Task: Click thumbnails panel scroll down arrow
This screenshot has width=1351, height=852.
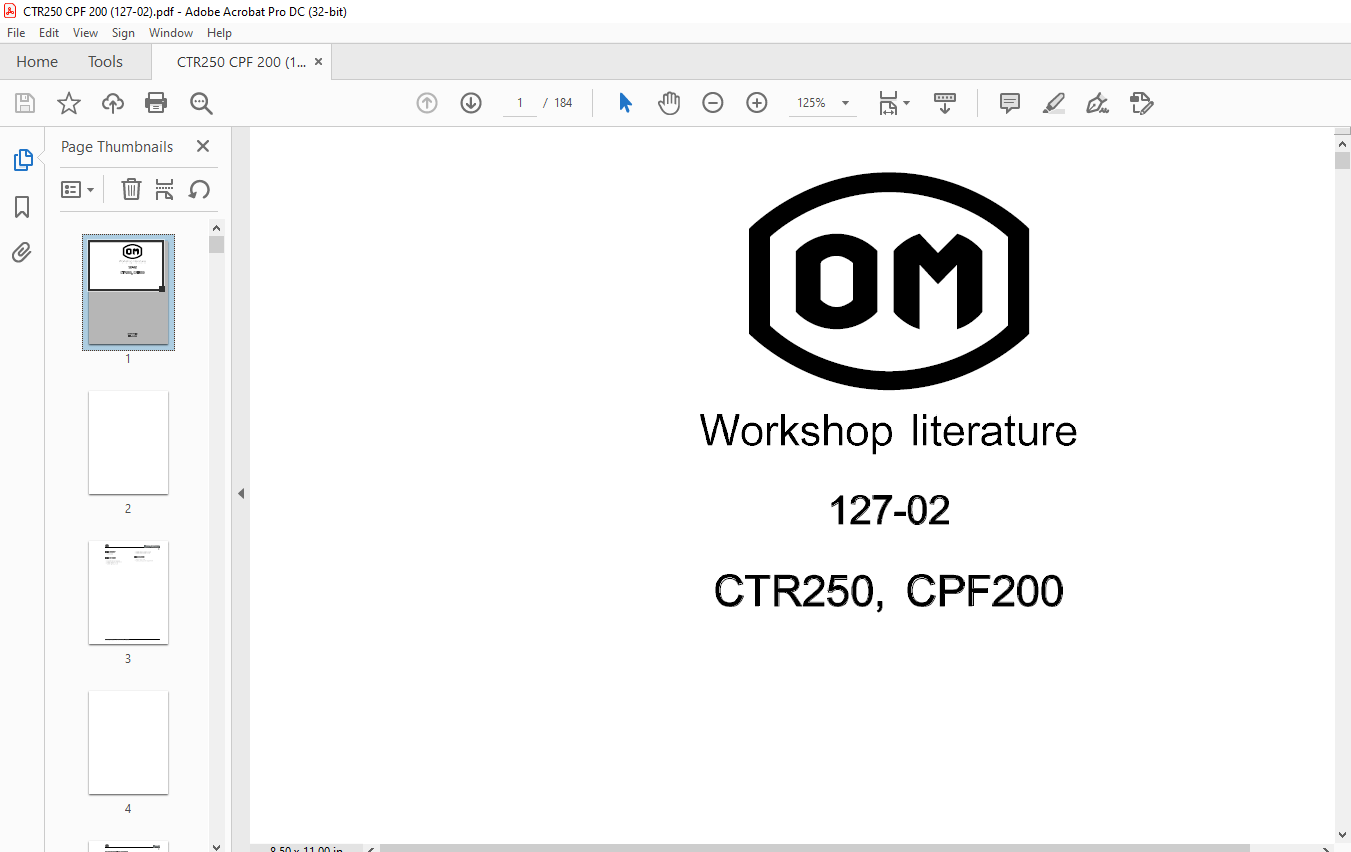Action: [x=217, y=846]
